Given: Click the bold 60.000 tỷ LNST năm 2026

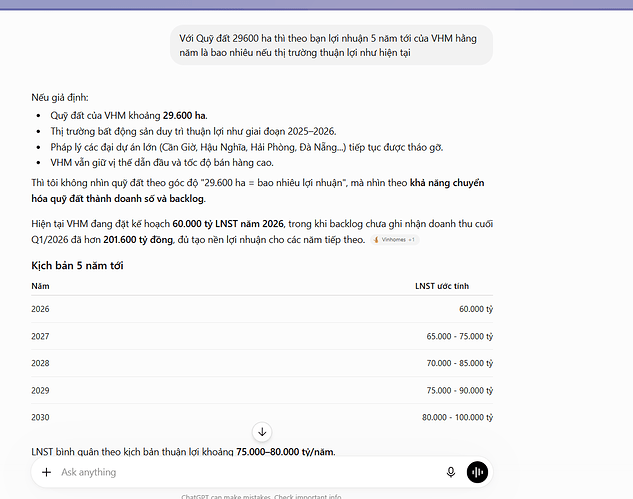Looking at the screenshot, I should click(x=228, y=224).
